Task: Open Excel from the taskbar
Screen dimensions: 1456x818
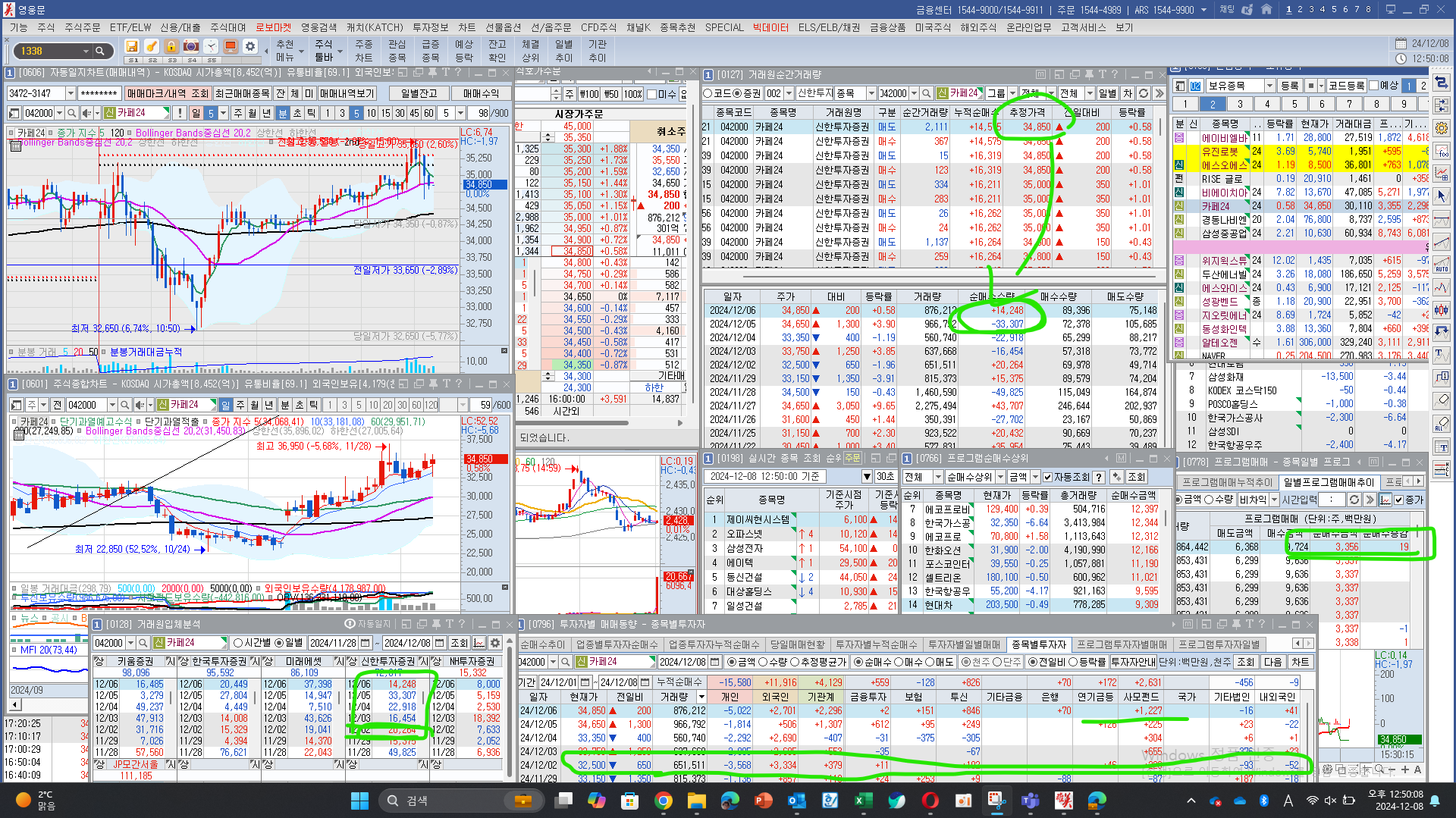Action: 863,801
